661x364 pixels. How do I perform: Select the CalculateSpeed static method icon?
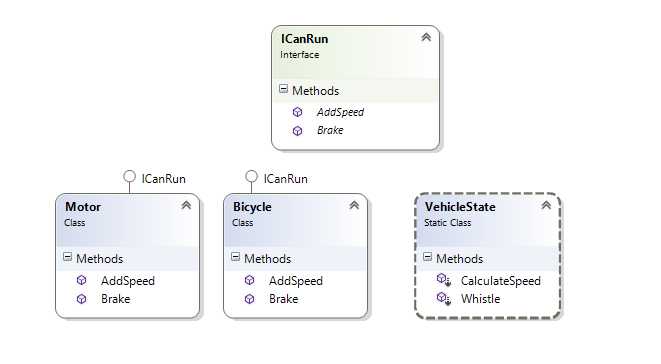pyautogui.click(x=443, y=280)
